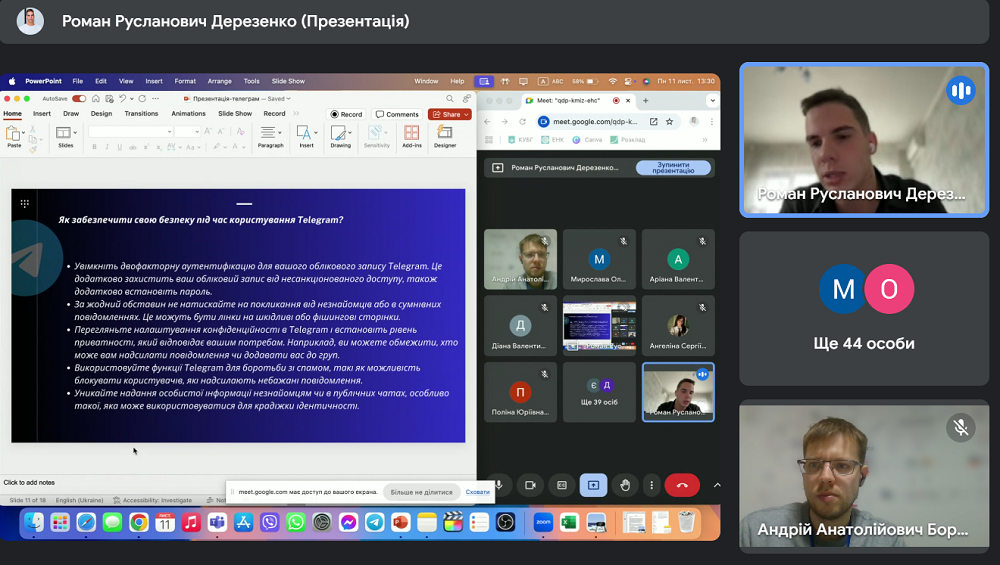Toggle Superscript formatting in the ribbon
Viewport: 1000px width, 565px height.
coord(145,147)
